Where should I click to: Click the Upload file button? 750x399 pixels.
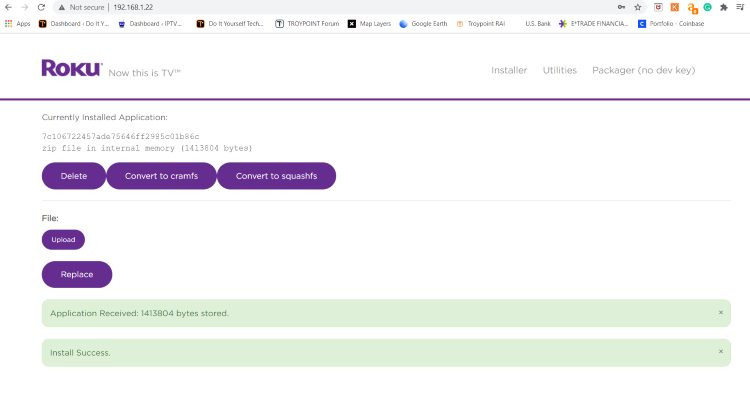point(63,240)
